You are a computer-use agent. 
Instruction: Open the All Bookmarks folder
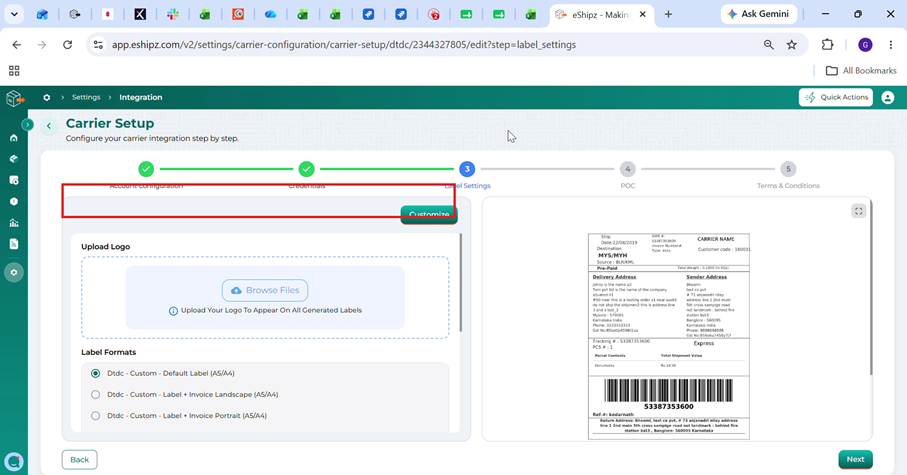coord(861,71)
